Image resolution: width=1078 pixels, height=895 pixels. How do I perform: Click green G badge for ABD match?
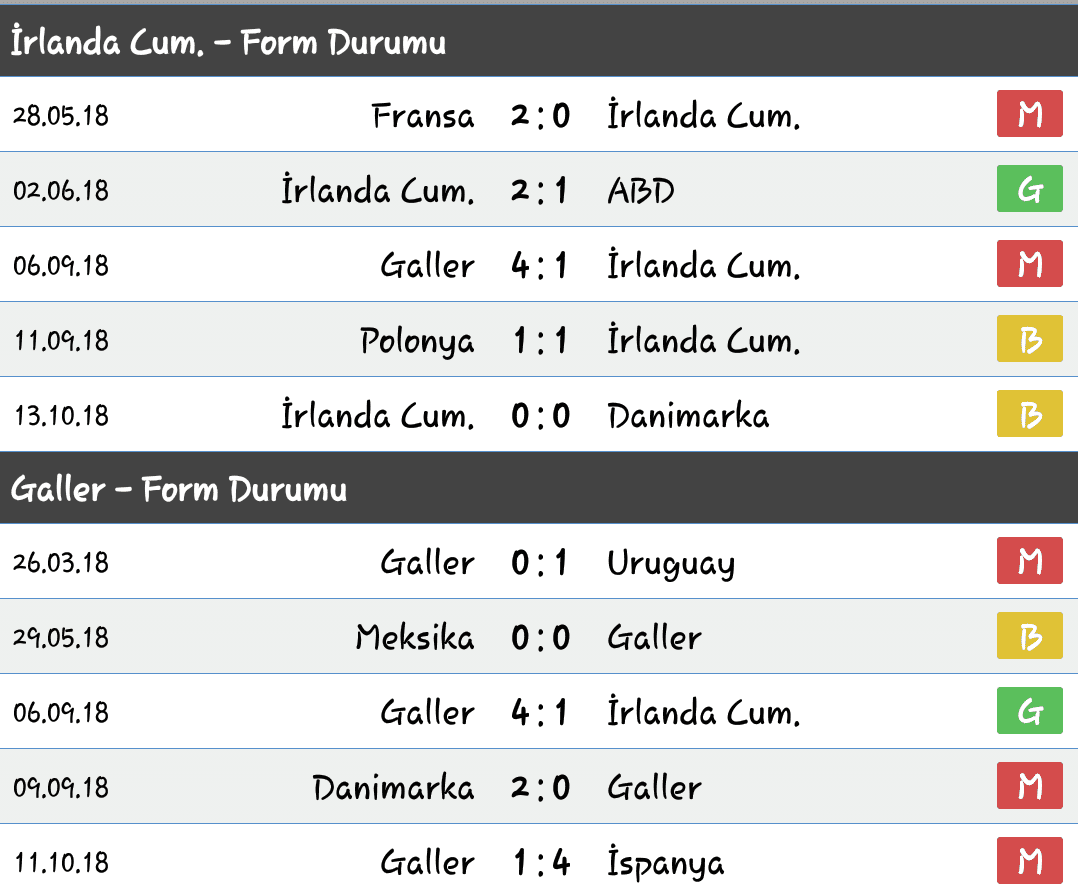(1029, 189)
